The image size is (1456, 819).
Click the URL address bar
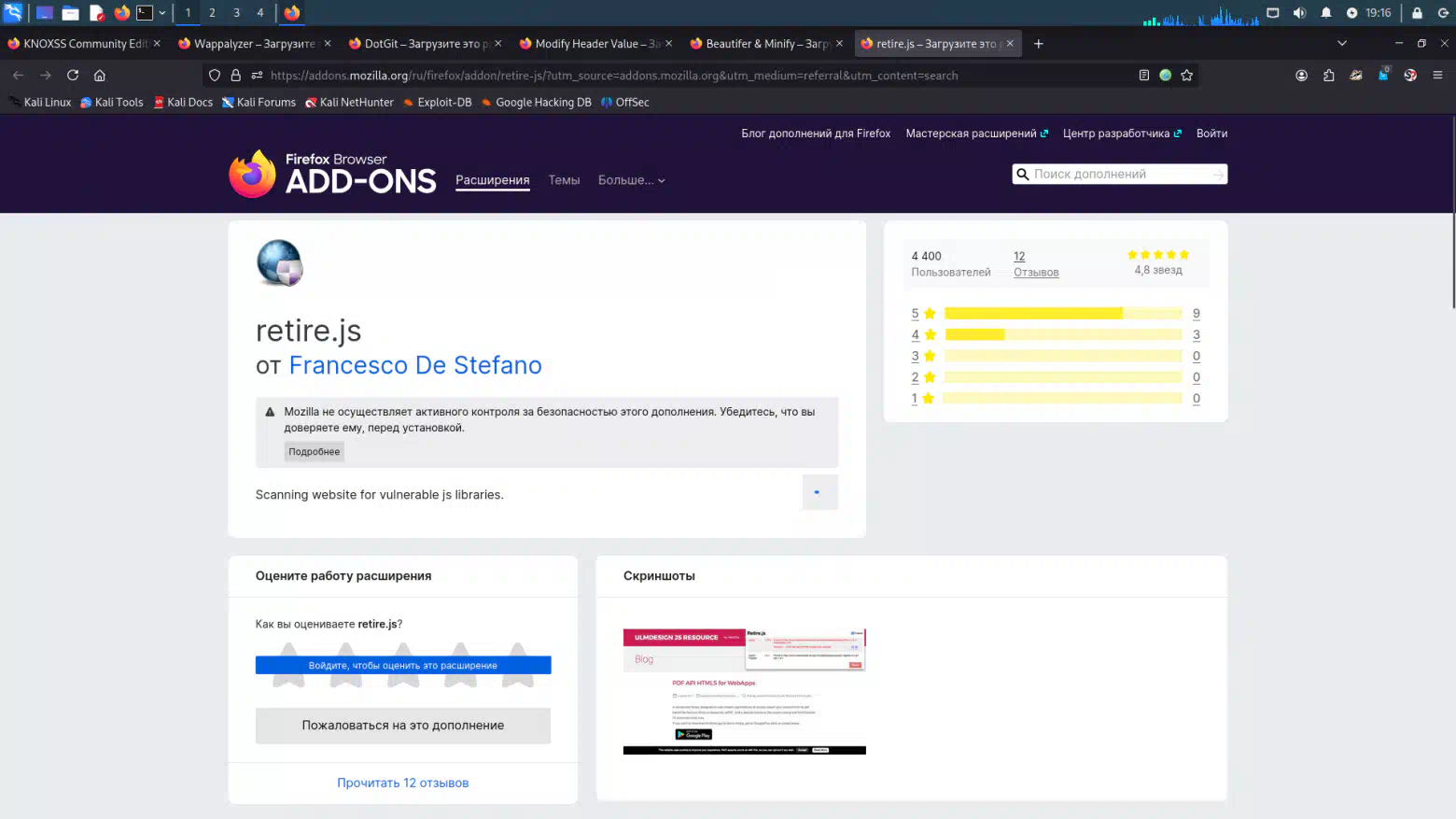point(700,76)
